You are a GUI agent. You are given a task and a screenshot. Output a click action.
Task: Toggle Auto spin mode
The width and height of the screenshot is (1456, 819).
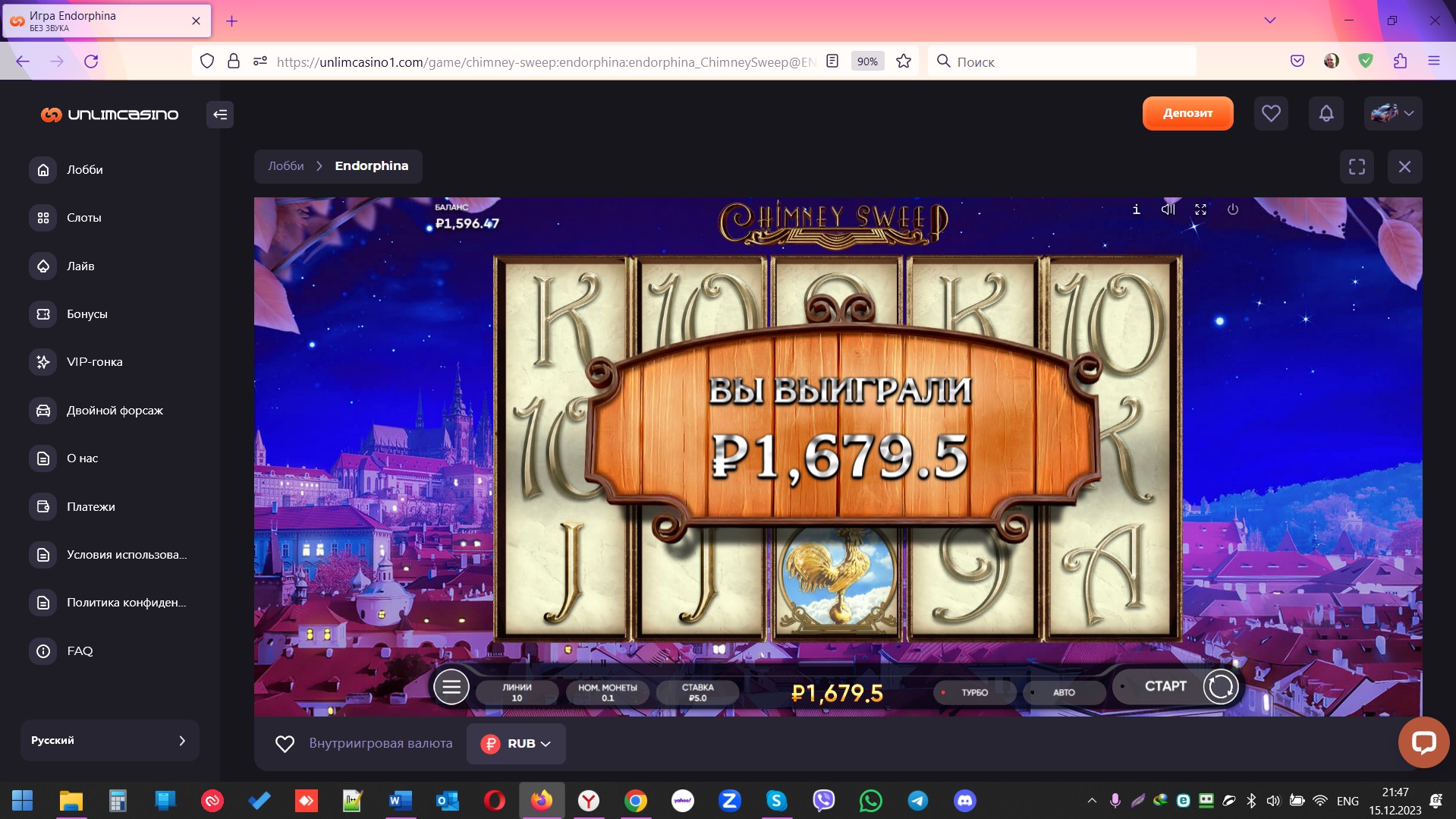[x=1064, y=692]
